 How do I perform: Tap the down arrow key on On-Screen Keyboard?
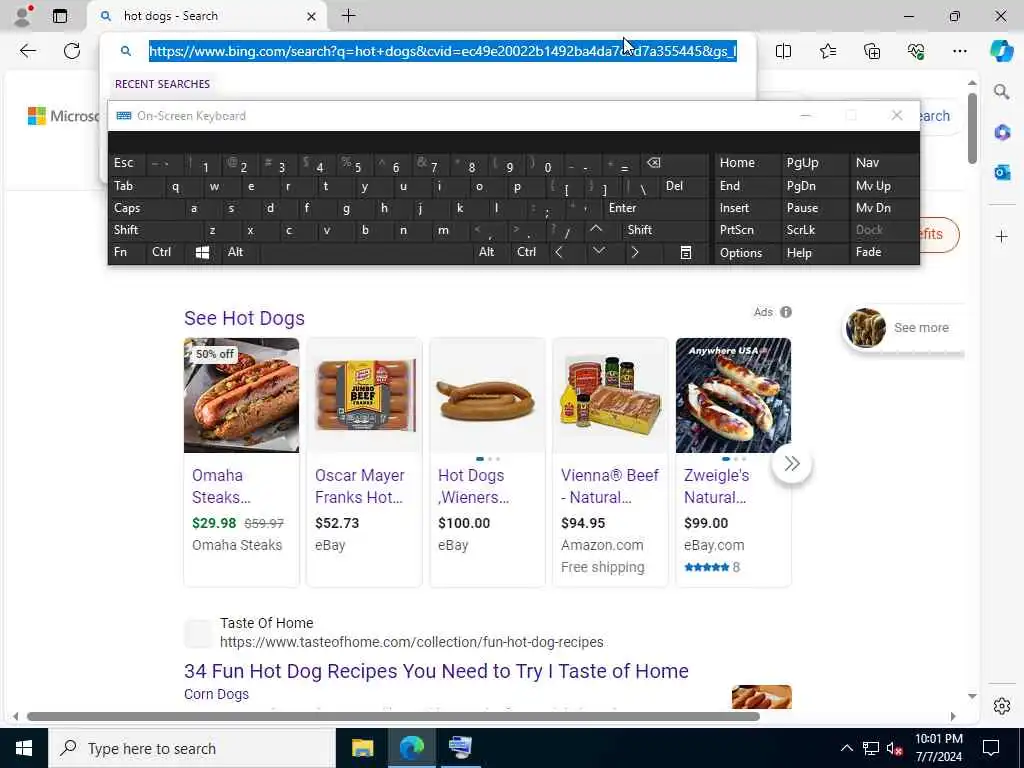tap(598, 251)
